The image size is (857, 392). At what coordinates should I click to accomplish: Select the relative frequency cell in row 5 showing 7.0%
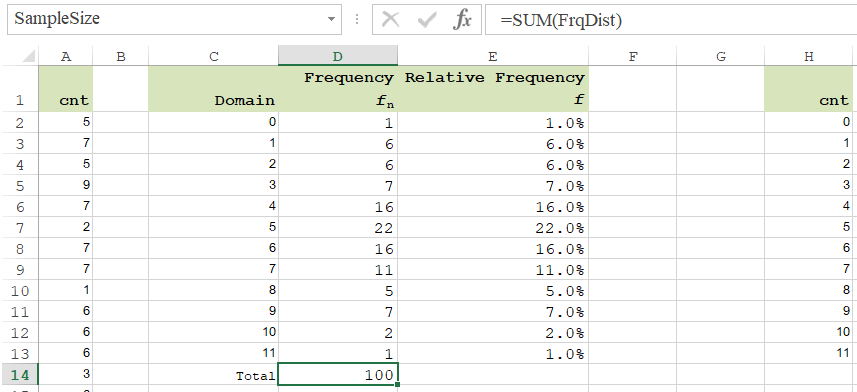pos(493,185)
